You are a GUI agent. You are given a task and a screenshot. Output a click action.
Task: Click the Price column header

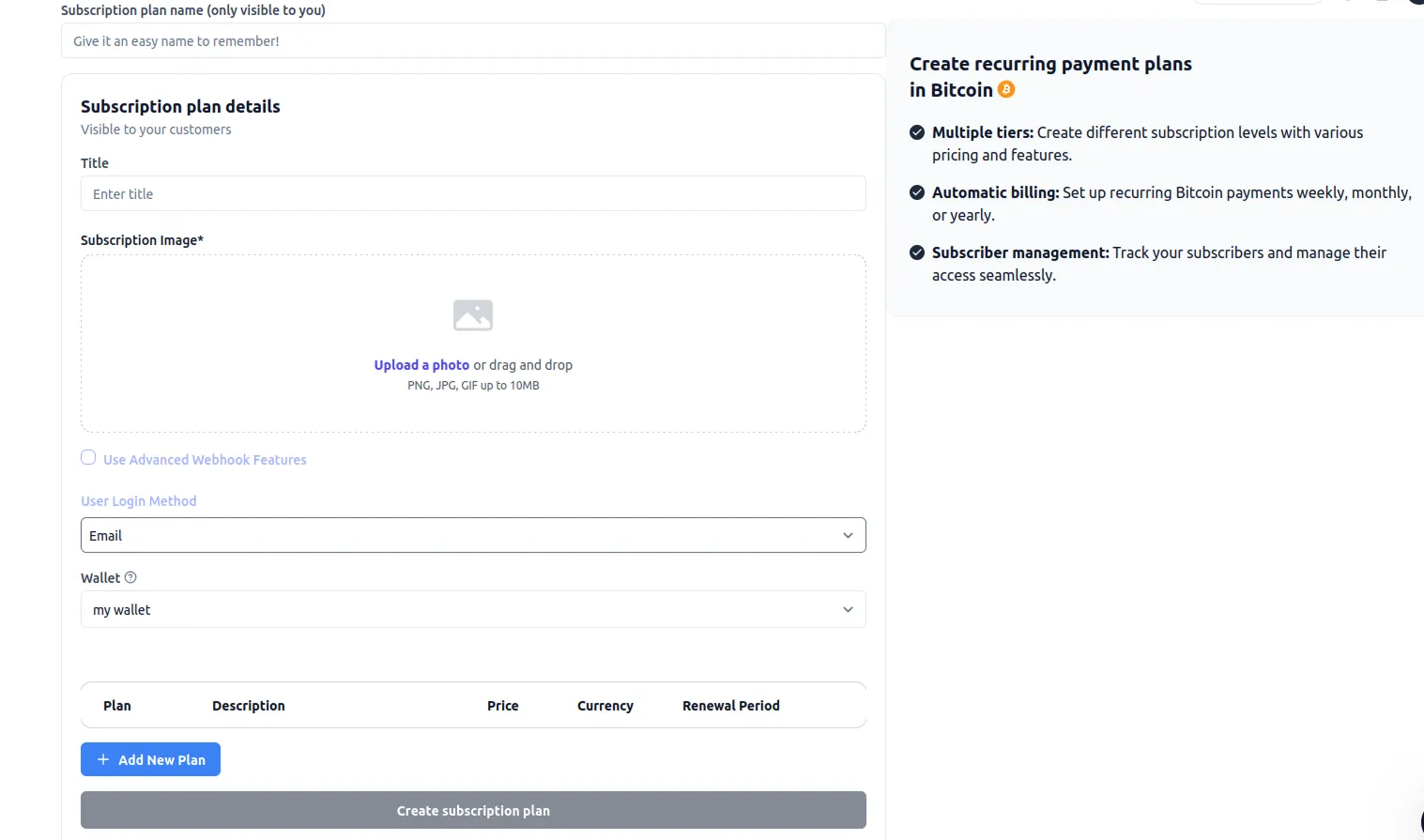click(x=502, y=706)
